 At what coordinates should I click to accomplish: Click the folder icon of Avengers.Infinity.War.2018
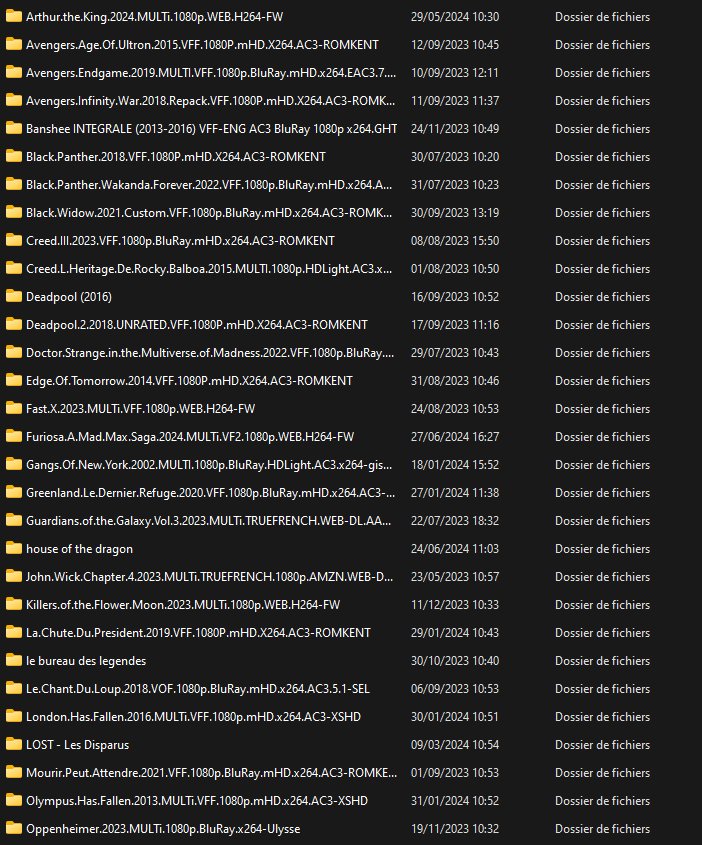[x=13, y=100]
